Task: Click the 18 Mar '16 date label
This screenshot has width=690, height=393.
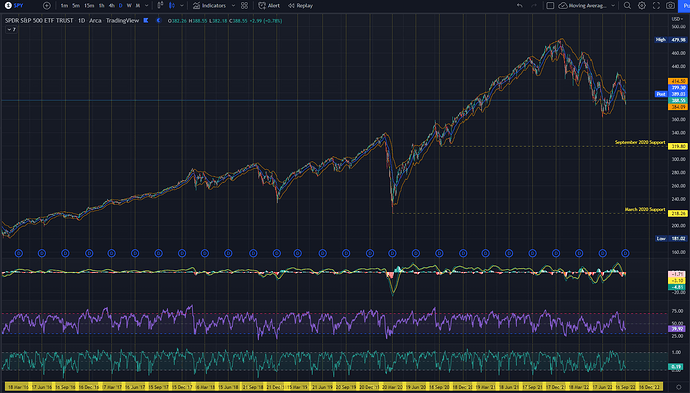Action: coord(18,387)
